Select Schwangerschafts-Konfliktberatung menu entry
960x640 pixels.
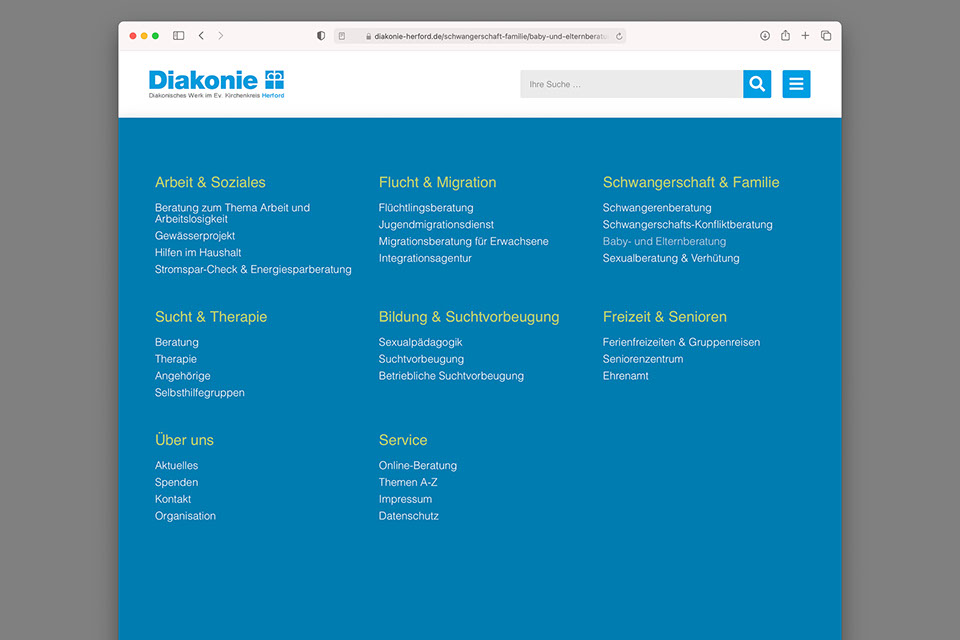tap(687, 225)
